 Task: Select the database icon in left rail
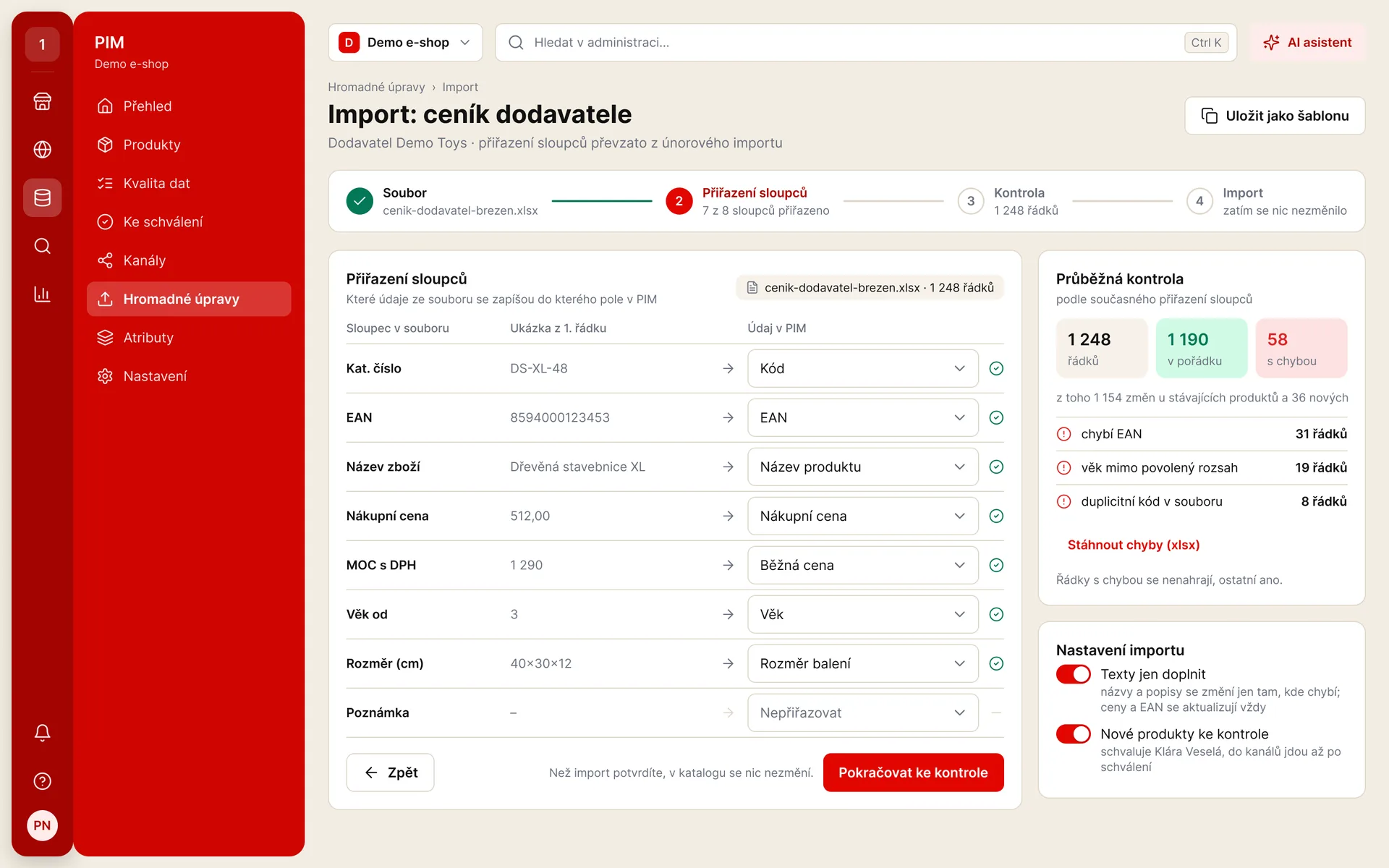[x=42, y=197]
